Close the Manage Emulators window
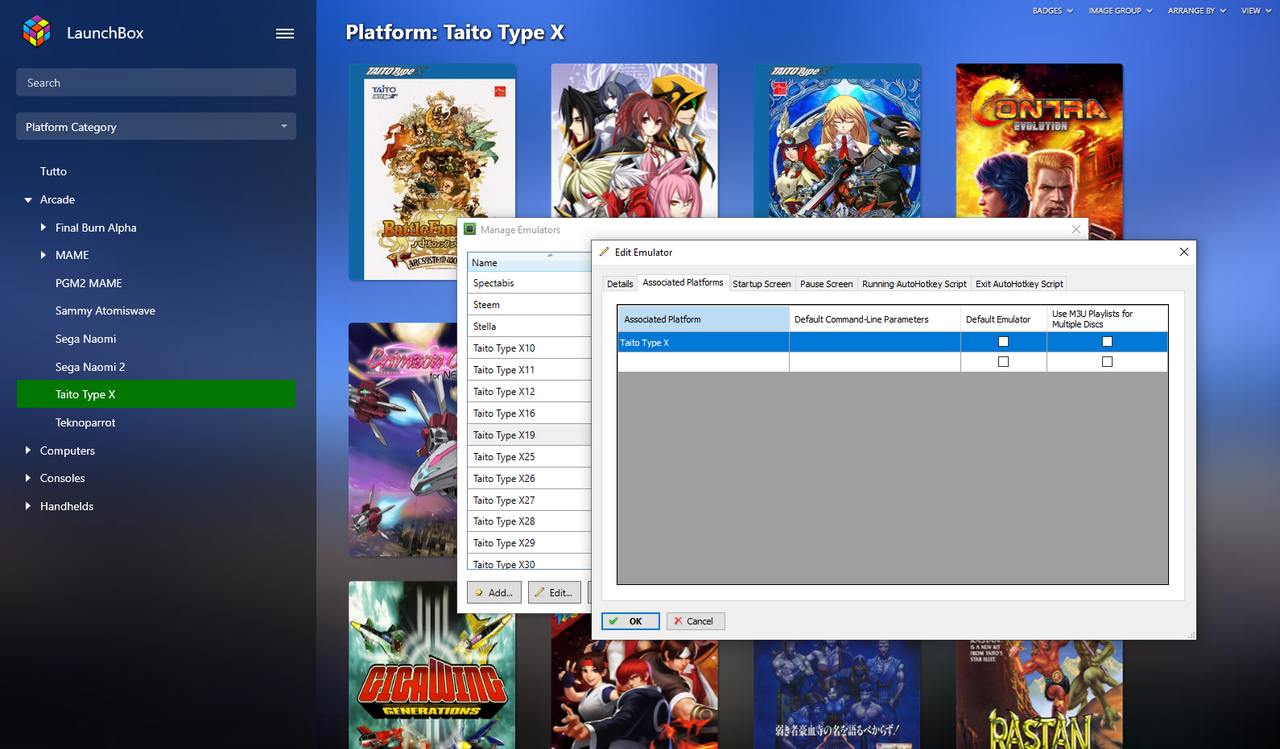1280x749 pixels. pos(1076,229)
